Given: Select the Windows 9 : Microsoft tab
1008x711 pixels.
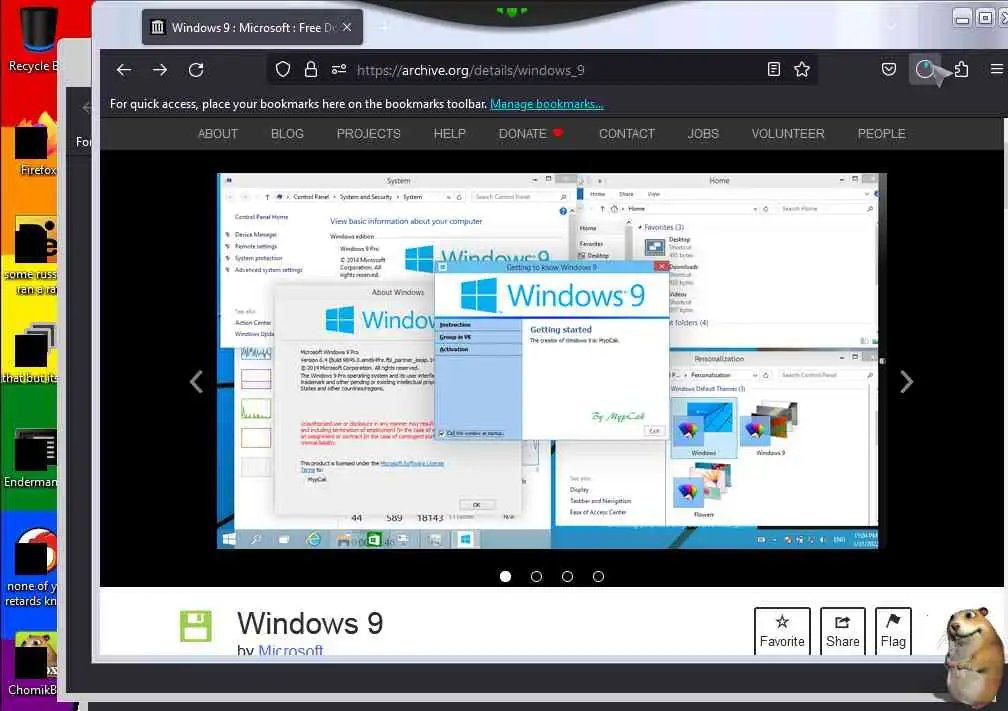Looking at the screenshot, I should (x=252, y=28).
